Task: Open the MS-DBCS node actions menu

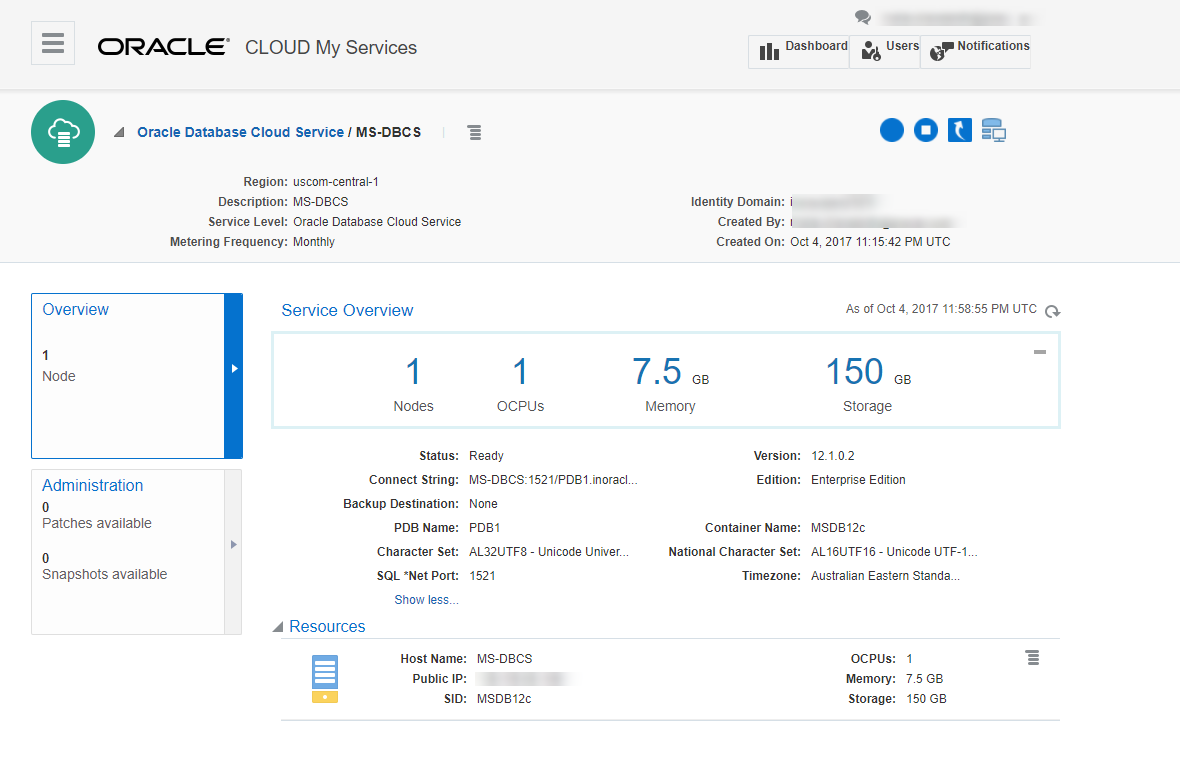Action: pyautogui.click(x=1032, y=658)
